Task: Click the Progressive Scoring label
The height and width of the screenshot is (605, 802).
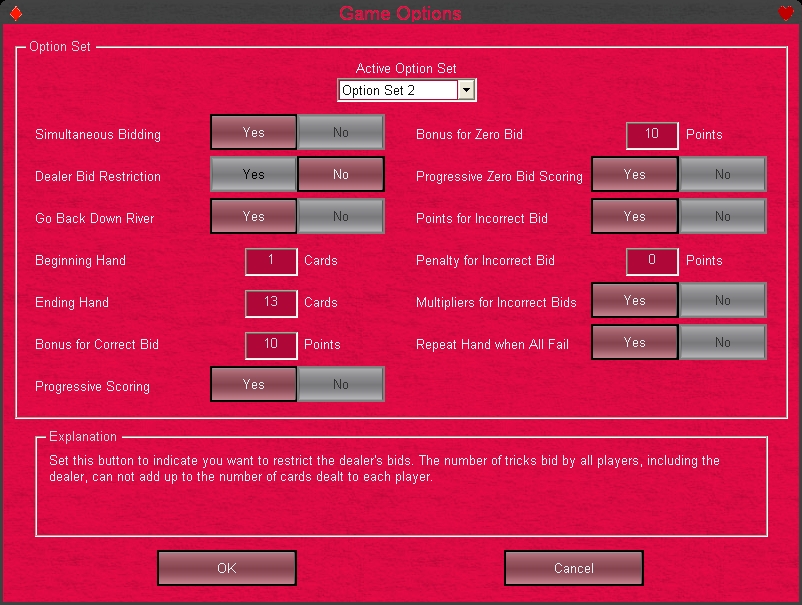Action: [93, 386]
